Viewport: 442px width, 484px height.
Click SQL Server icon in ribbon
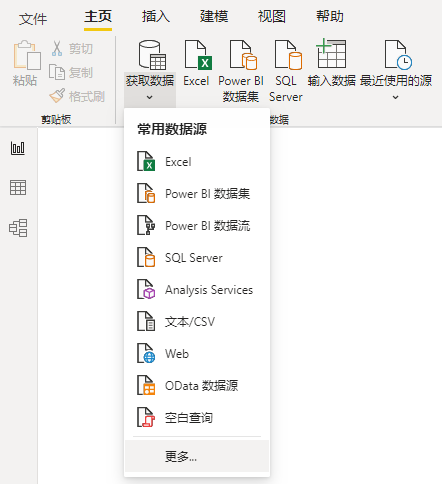[x=288, y=55]
